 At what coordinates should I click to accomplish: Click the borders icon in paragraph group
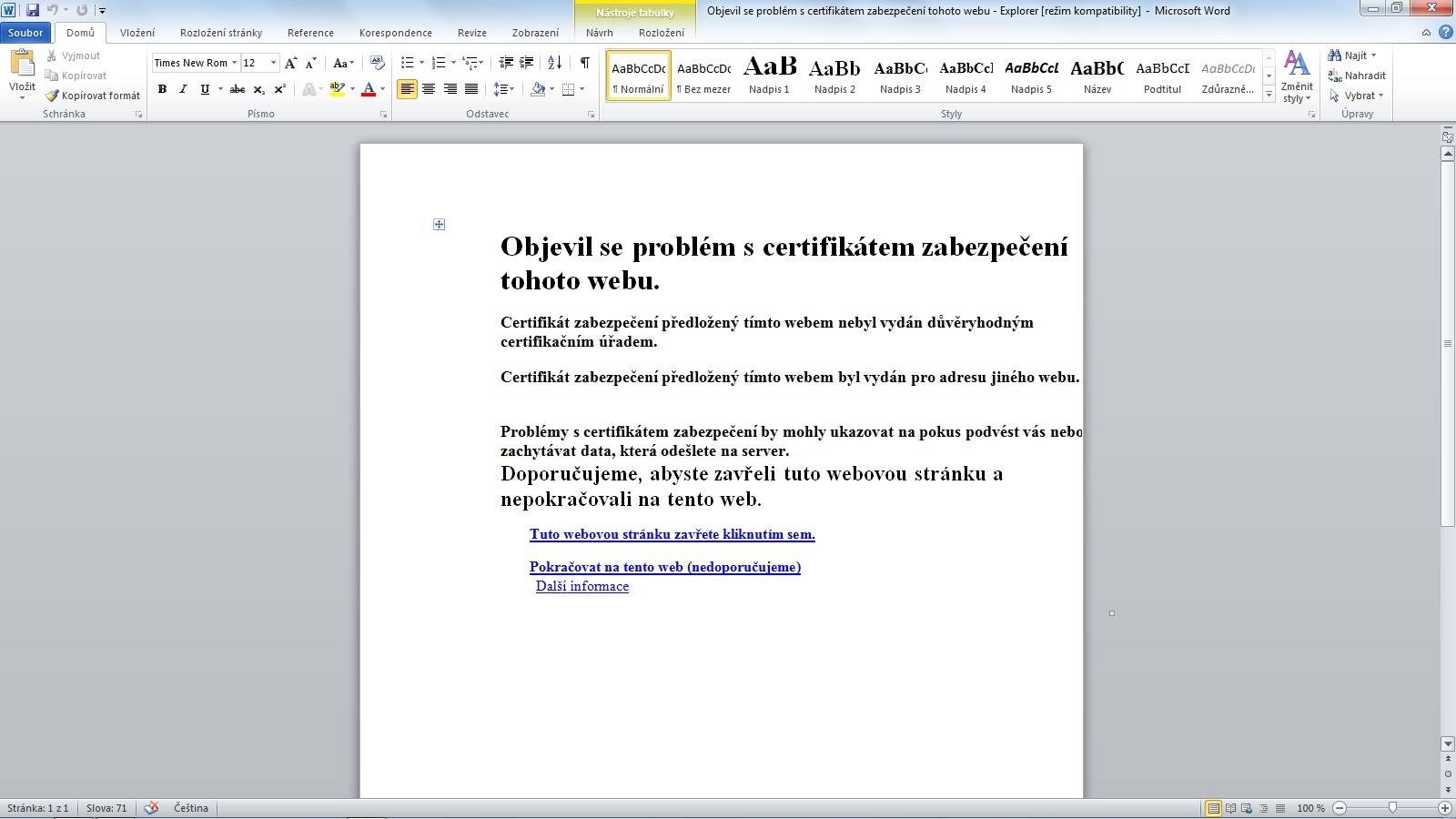click(x=569, y=89)
